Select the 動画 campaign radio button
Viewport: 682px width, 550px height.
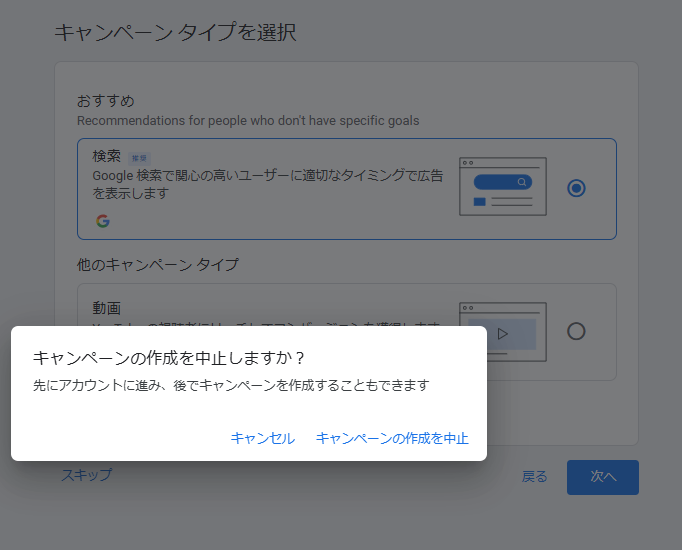(x=576, y=331)
